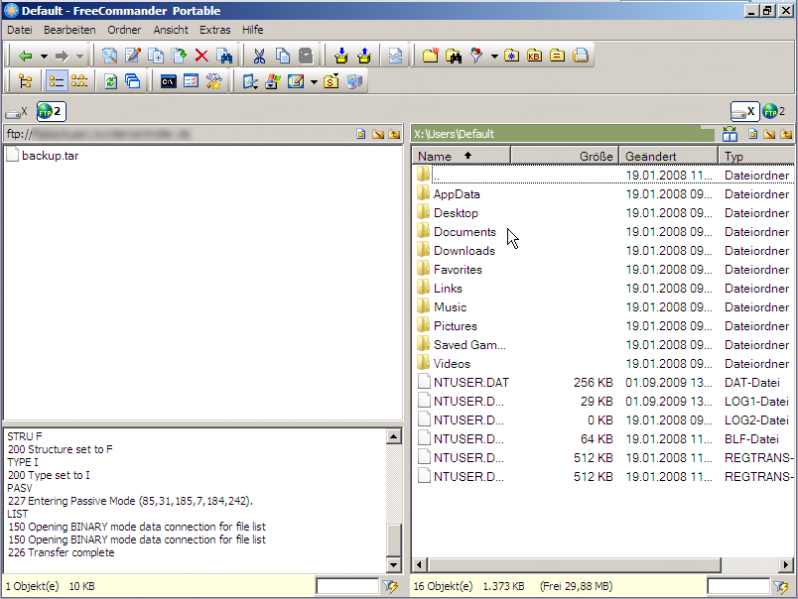Open the DOS command prompt icon
This screenshot has height=599, width=798.
168,81
